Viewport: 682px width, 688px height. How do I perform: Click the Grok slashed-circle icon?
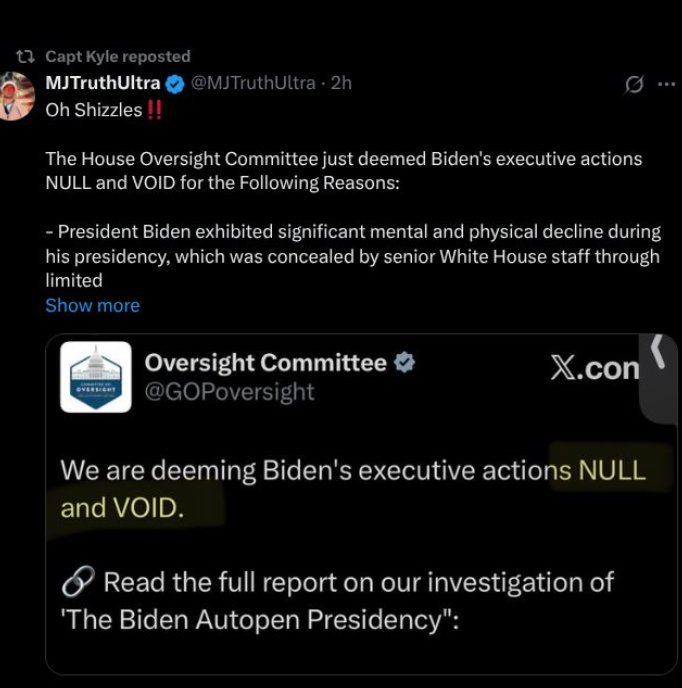(634, 85)
